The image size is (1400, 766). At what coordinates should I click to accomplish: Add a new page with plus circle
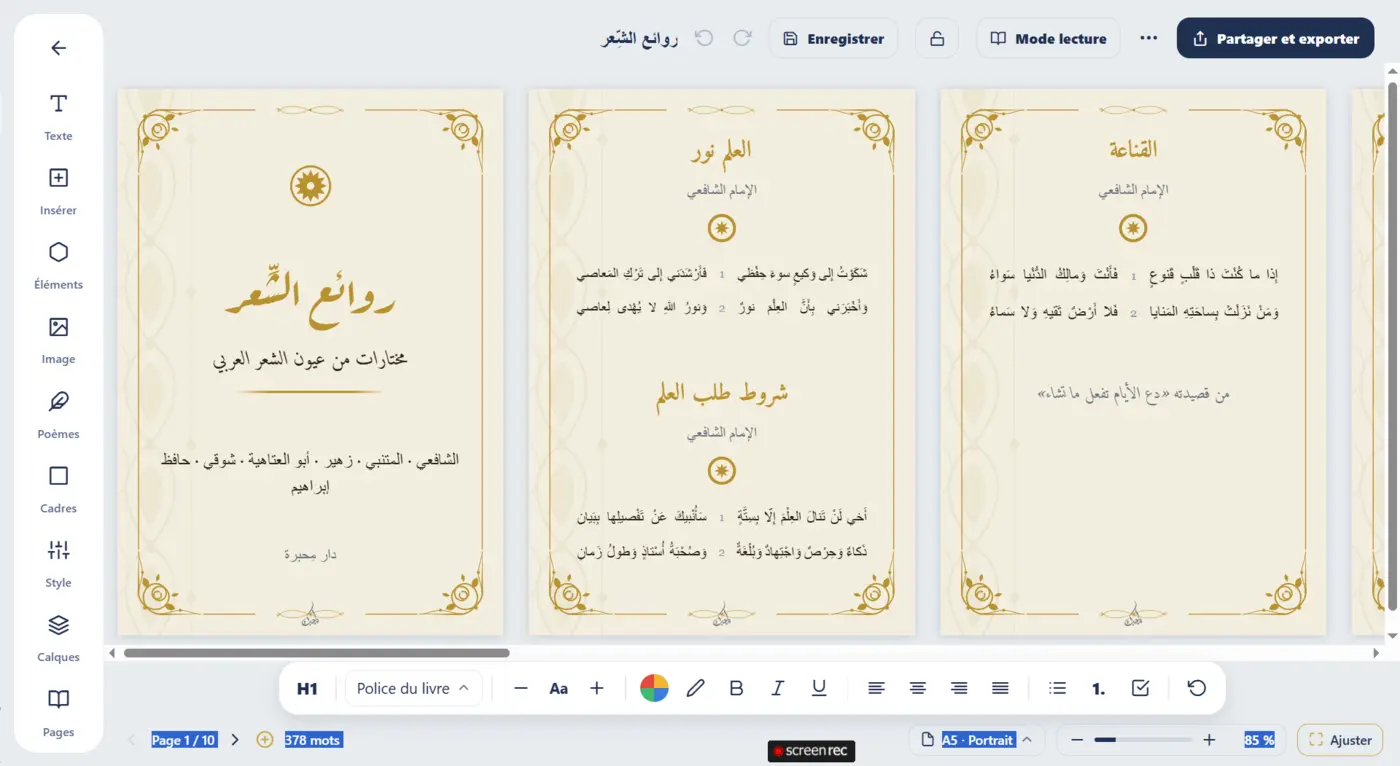(x=265, y=740)
